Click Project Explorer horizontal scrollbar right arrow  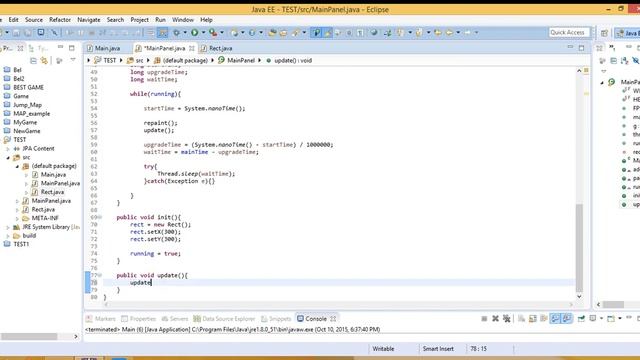pyautogui.click(x=76, y=337)
